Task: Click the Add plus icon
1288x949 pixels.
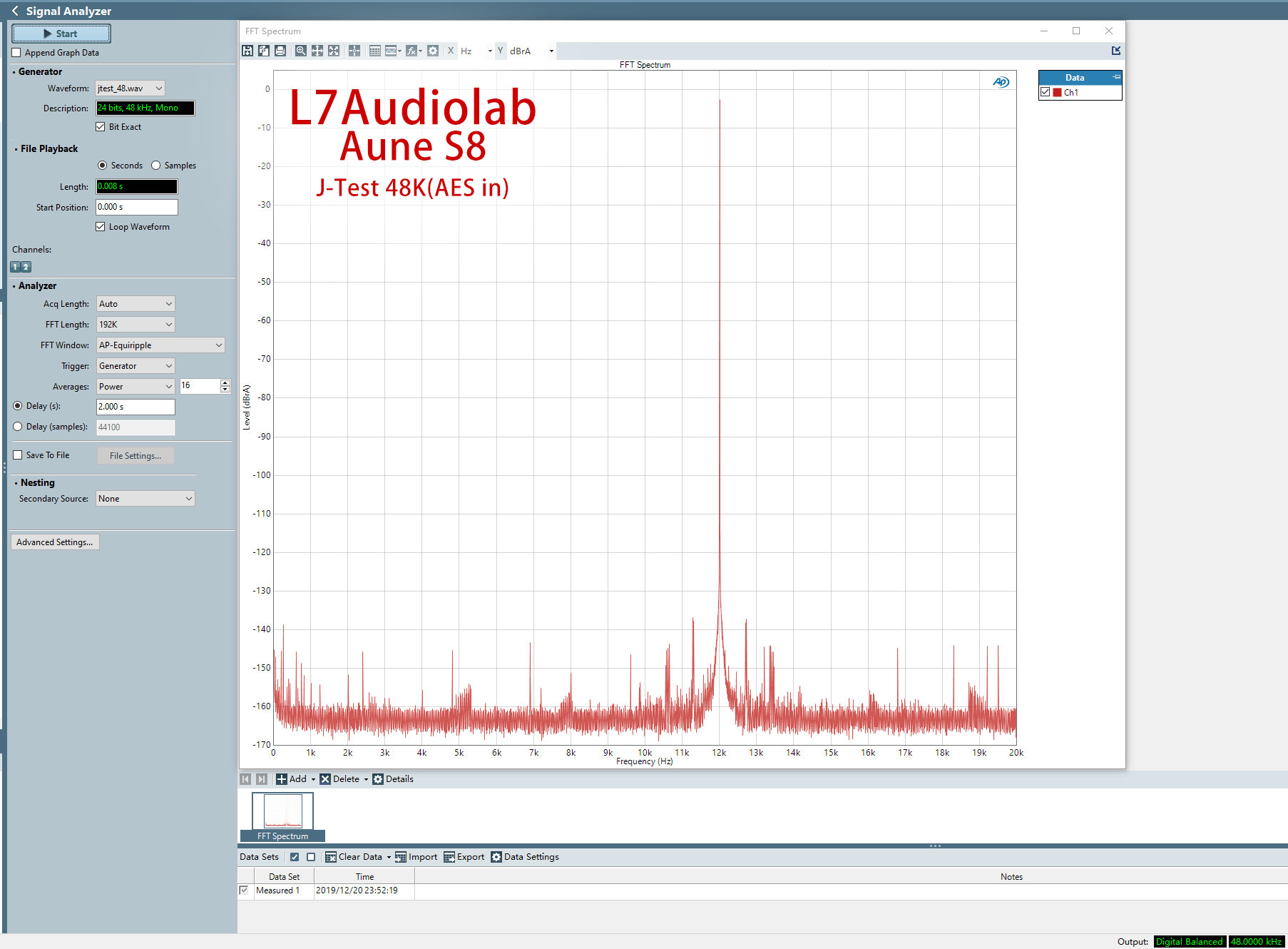Action: click(x=282, y=779)
